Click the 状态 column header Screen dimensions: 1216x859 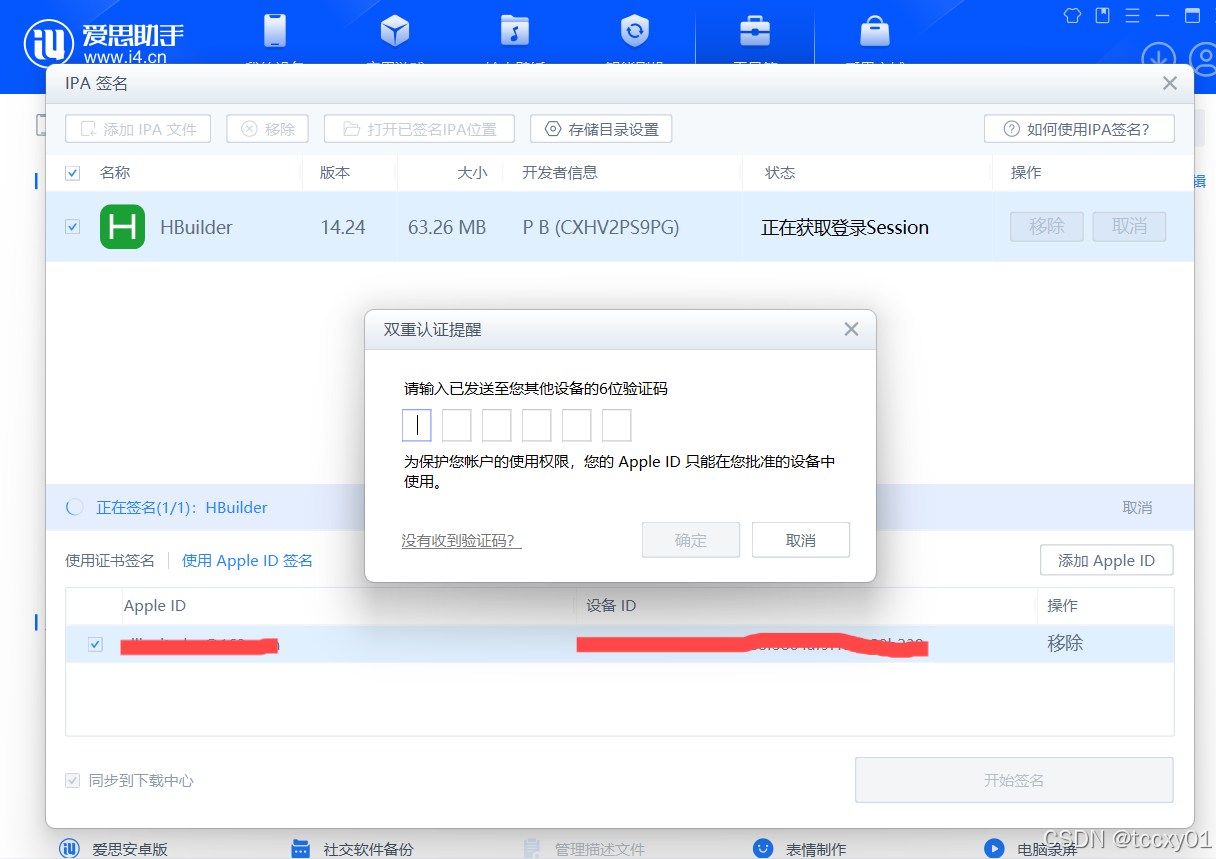pyautogui.click(x=780, y=173)
